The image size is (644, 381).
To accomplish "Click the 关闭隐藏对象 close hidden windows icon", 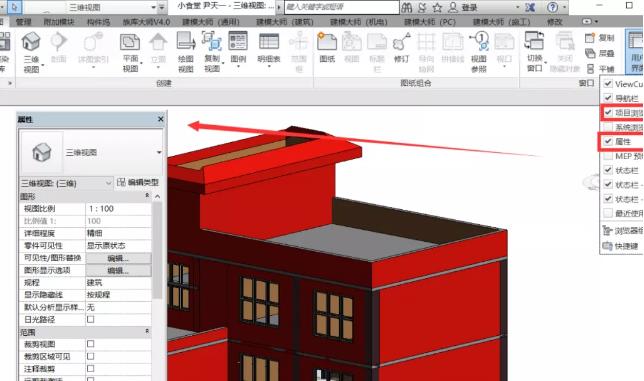I will 565,41.
